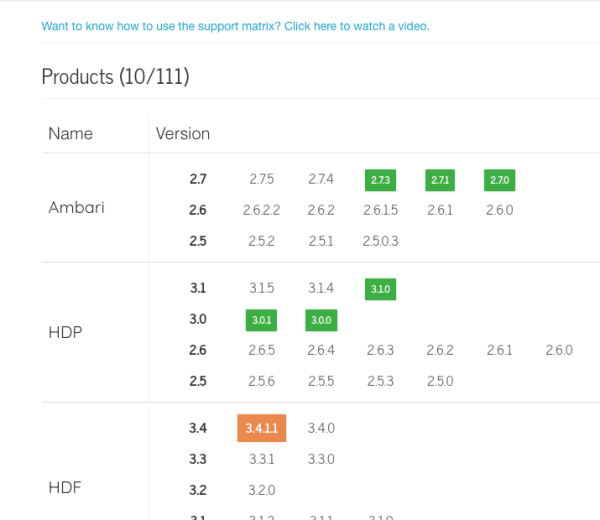Select HDP version 3.1.5
The image size is (600, 520).
pyautogui.click(x=261, y=289)
